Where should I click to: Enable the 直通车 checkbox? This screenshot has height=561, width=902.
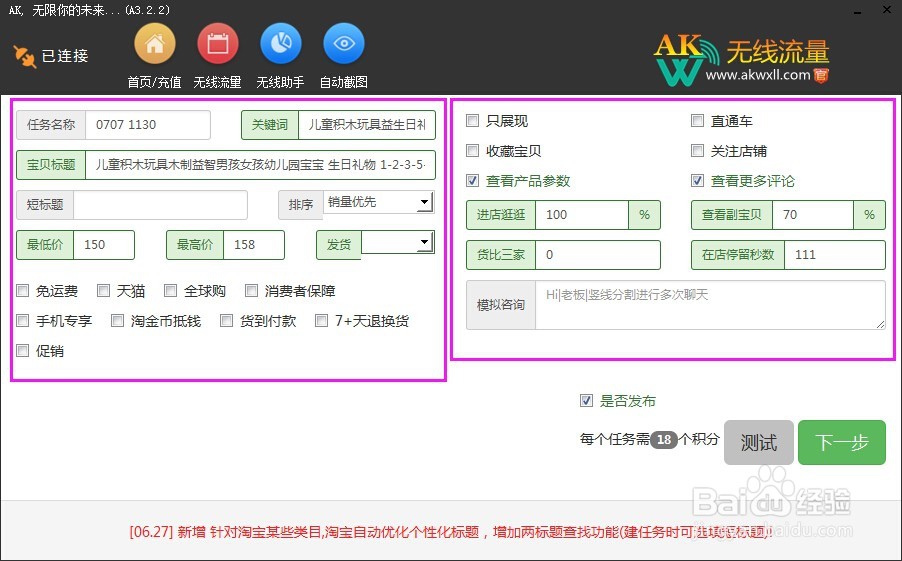click(697, 121)
